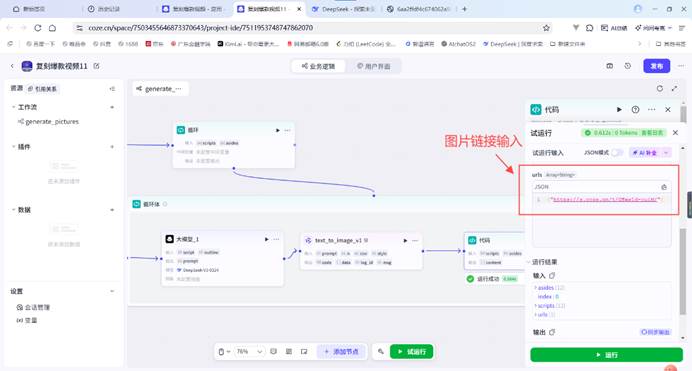Click the play icon in 代码 panel header
The image size is (692, 371).
click(619, 109)
